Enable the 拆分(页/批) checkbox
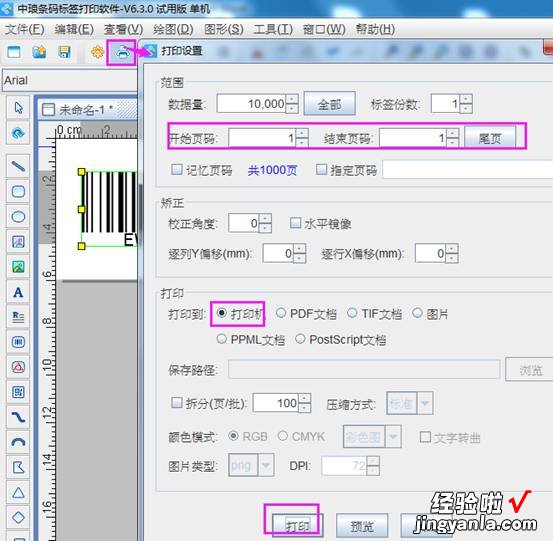 point(176,403)
